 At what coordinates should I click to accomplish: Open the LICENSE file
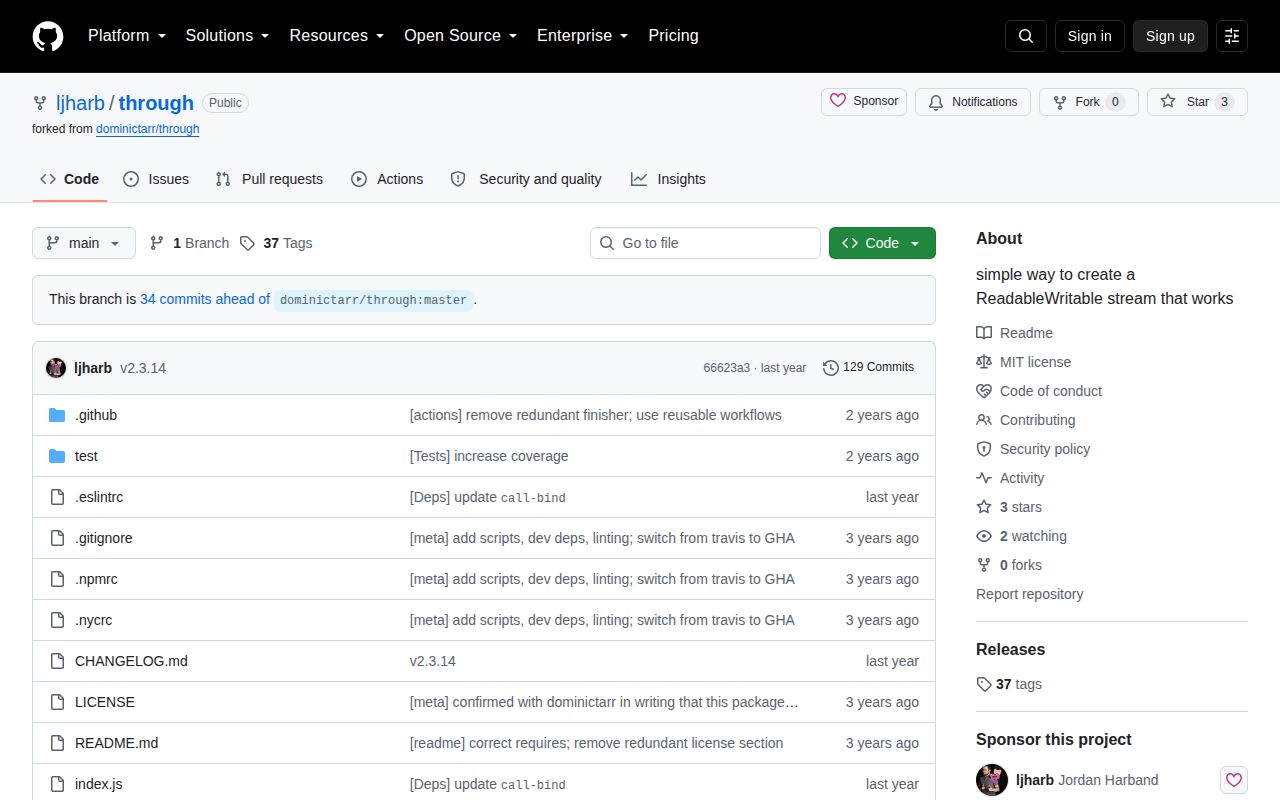(105, 702)
